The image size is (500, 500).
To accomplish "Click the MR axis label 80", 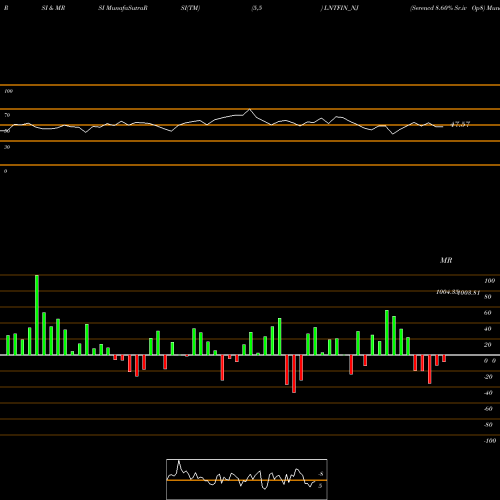I will (488, 297).
